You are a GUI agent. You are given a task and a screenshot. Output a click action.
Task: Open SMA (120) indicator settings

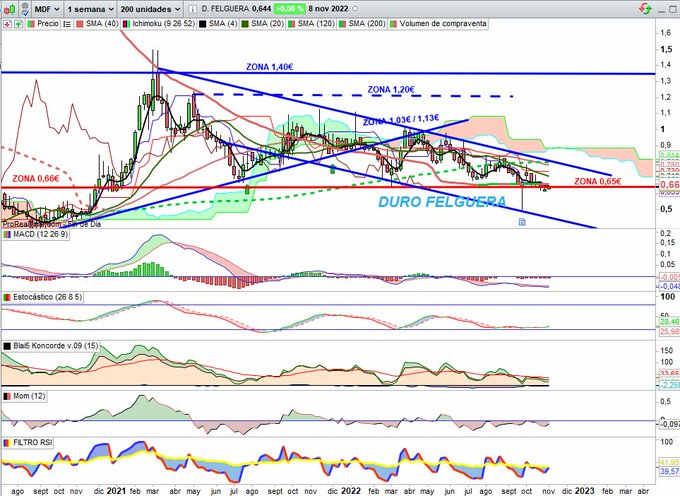(316, 23)
